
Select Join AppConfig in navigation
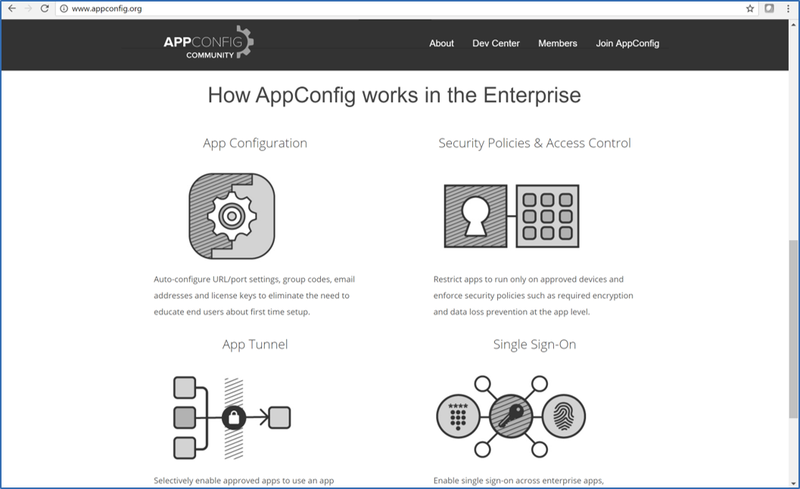(x=628, y=43)
